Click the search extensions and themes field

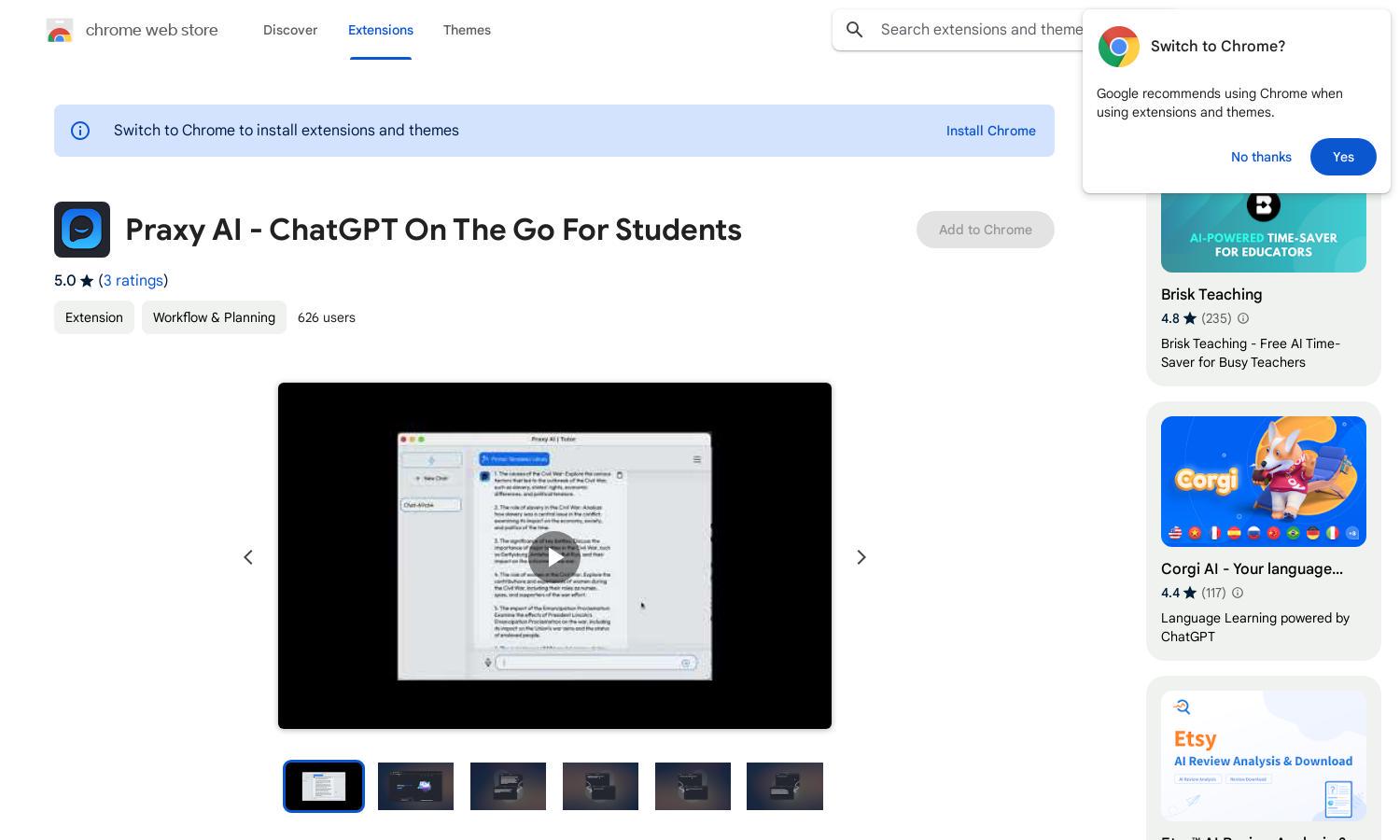pyautogui.click(x=980, y=30)
